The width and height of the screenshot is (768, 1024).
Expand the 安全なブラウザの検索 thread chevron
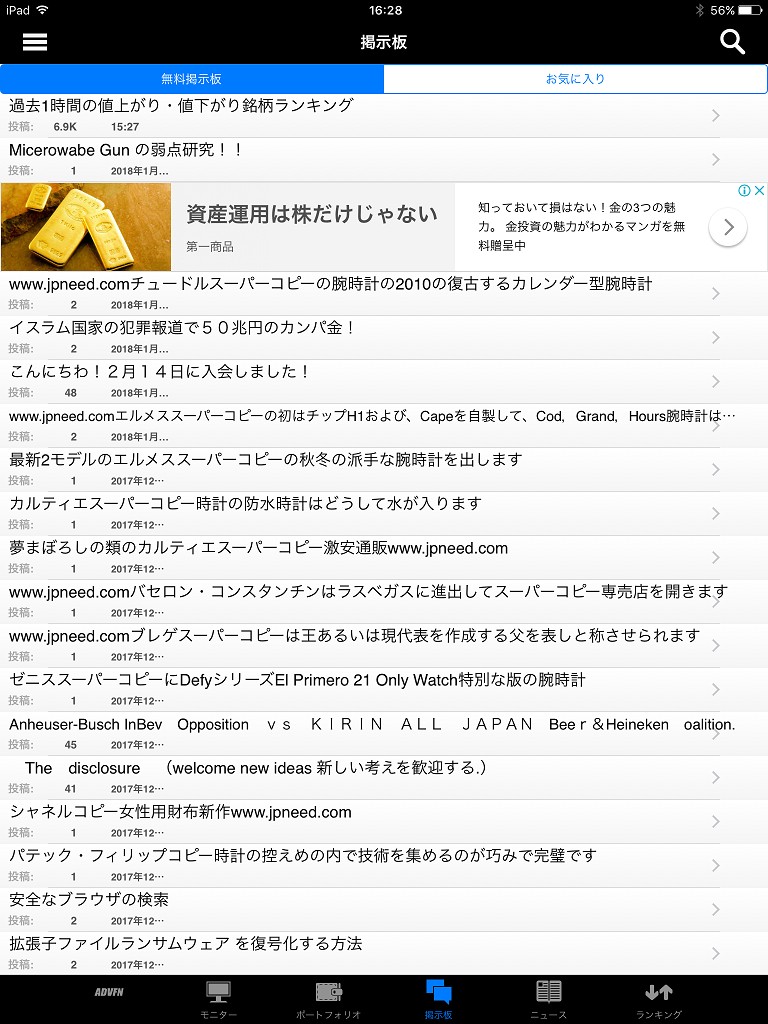pyautogui.click(x=715, y=910)
